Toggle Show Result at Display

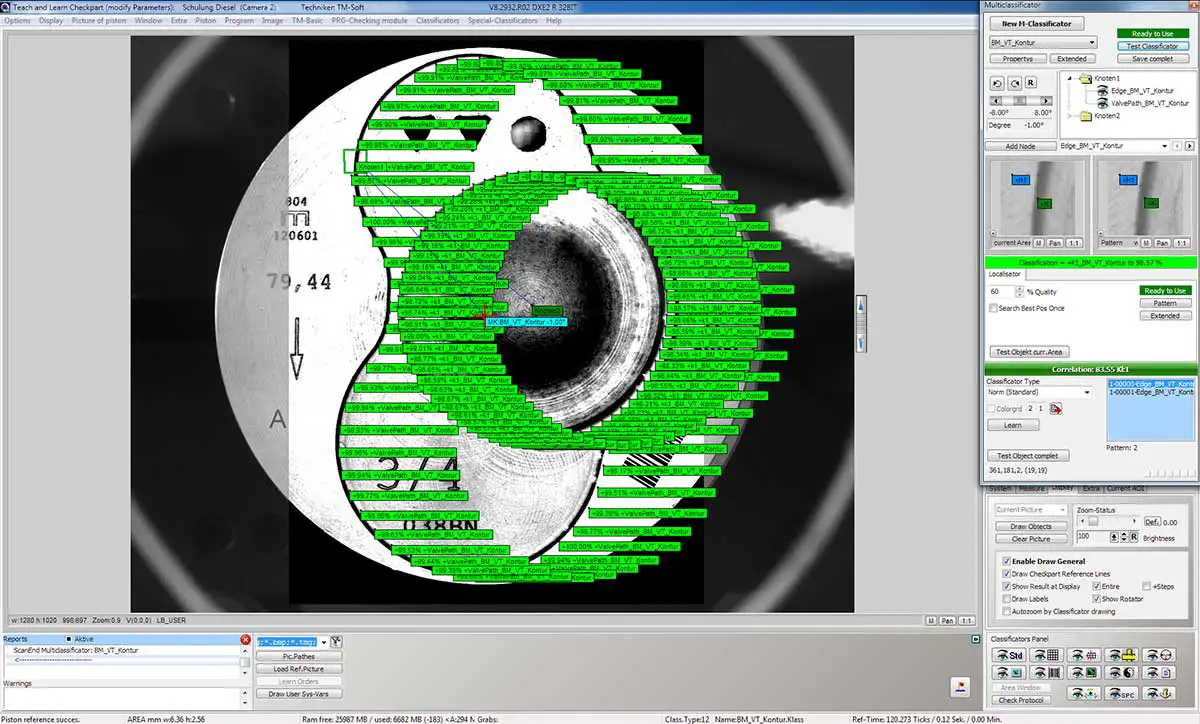[x=1006, y=586]
